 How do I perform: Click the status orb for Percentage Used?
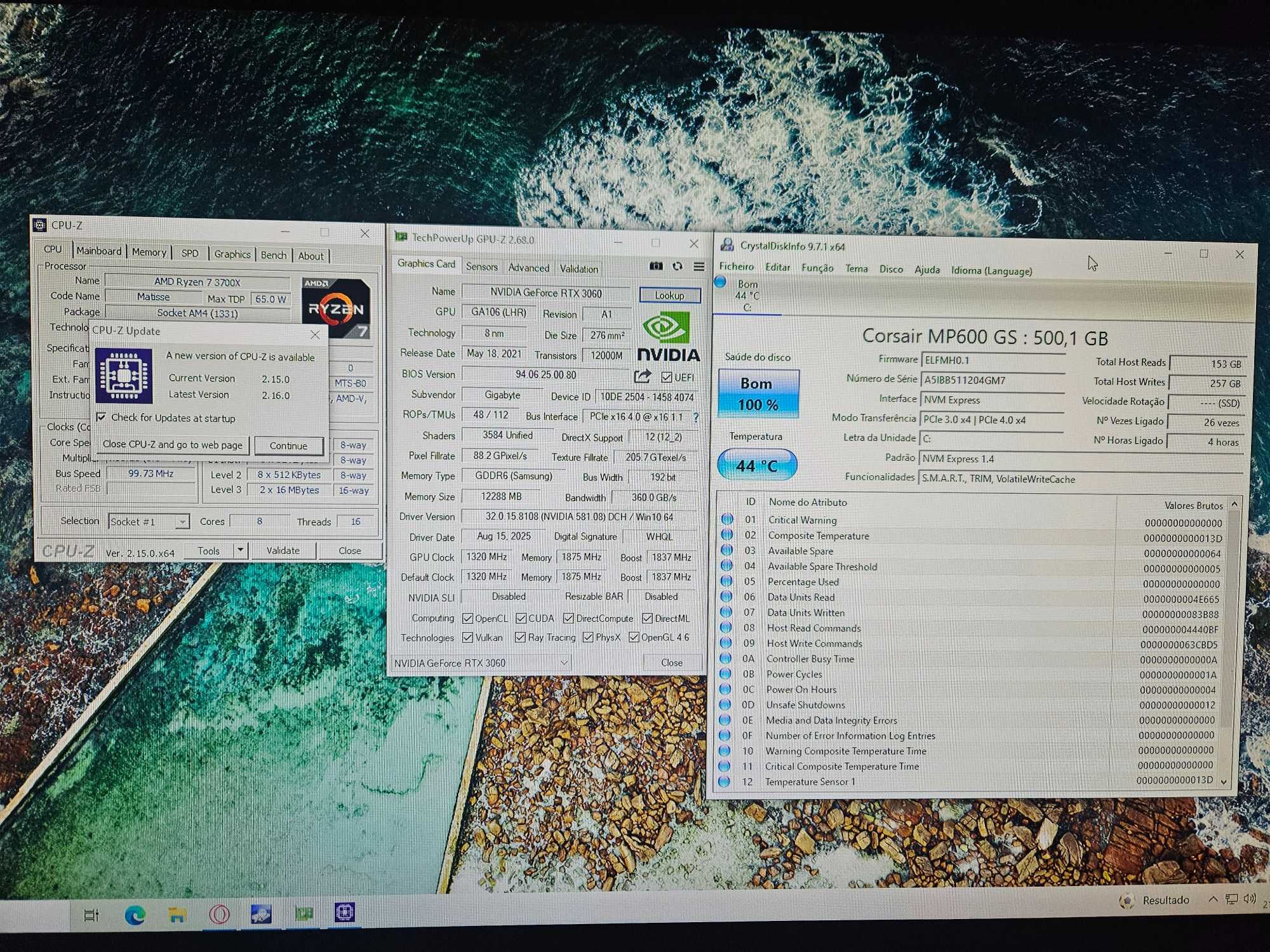tap(726, 581)
